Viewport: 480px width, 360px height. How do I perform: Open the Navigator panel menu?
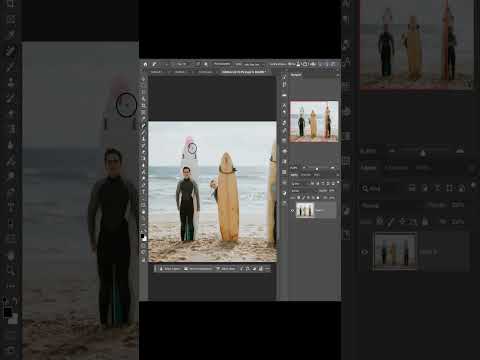pos(337,75)
